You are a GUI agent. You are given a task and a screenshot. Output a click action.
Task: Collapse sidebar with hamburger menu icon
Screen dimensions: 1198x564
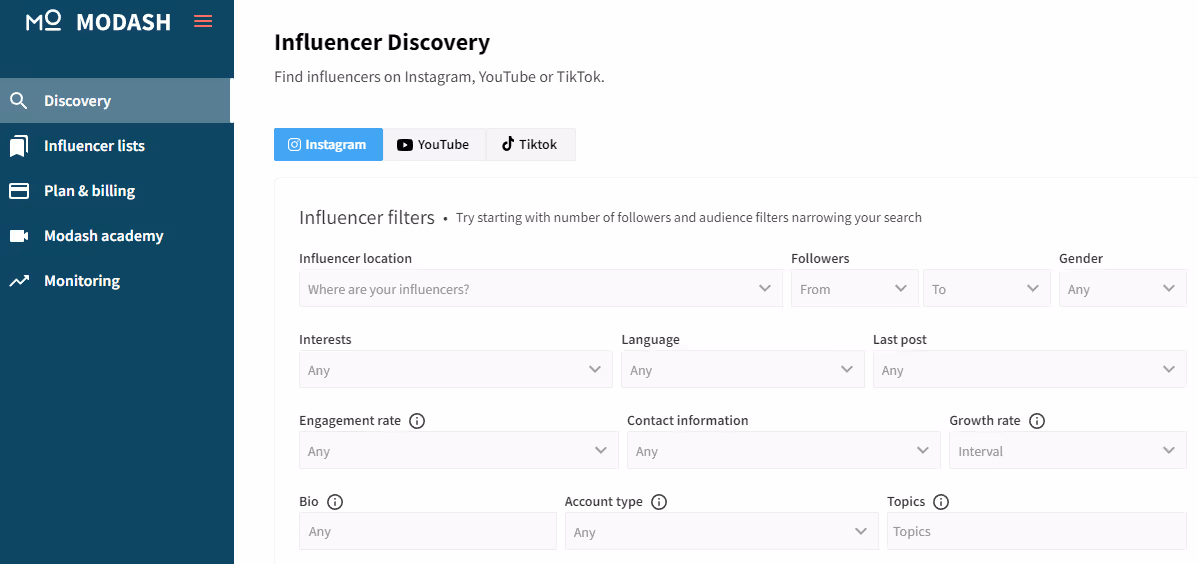click(x=203, y=21)
